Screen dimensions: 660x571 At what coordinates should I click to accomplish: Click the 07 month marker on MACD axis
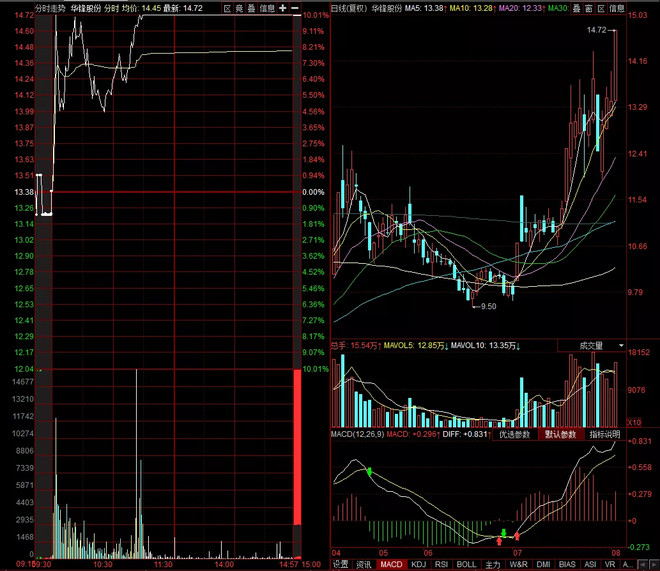pos(517,552)
